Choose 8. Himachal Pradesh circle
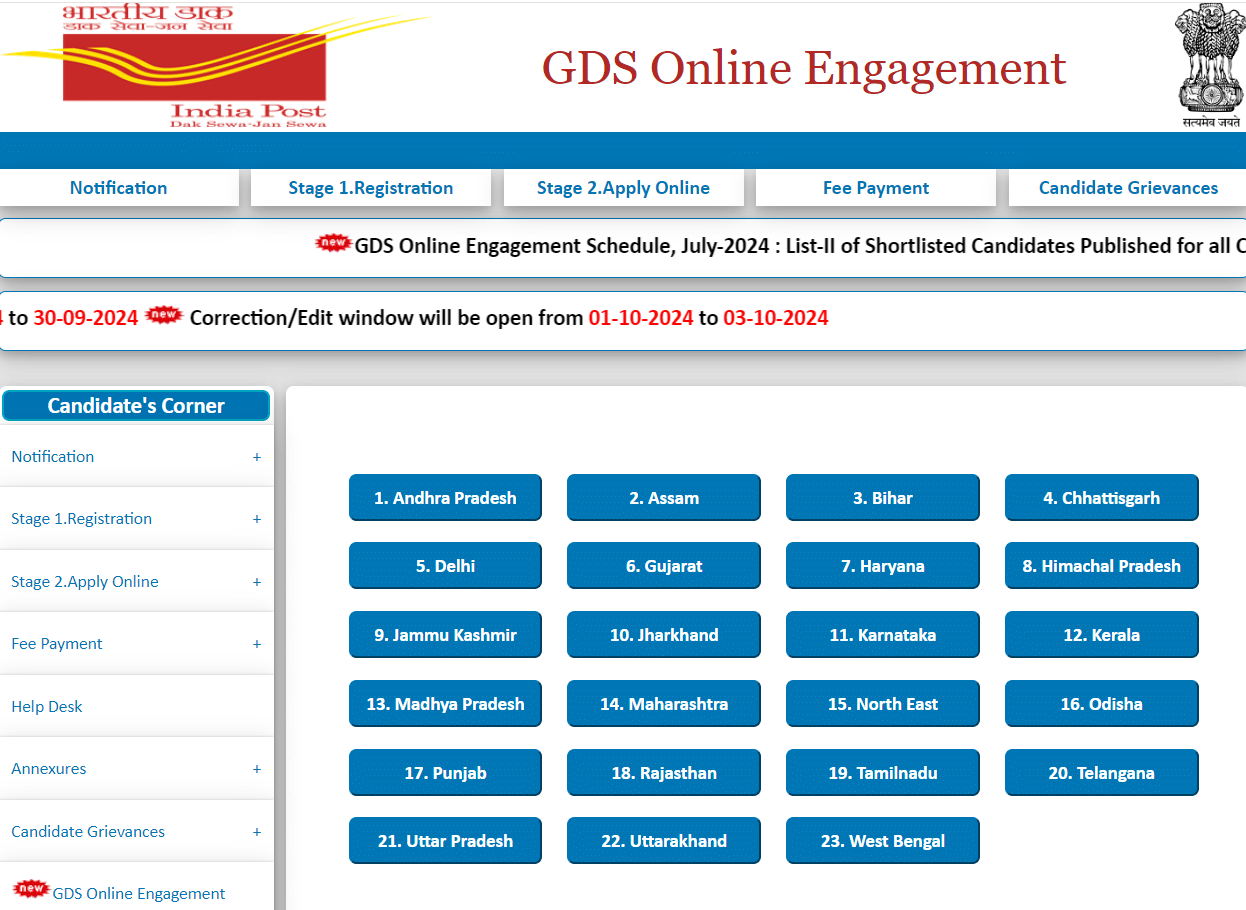Viewport: 1246px width, 910px height. (1102, 566)
